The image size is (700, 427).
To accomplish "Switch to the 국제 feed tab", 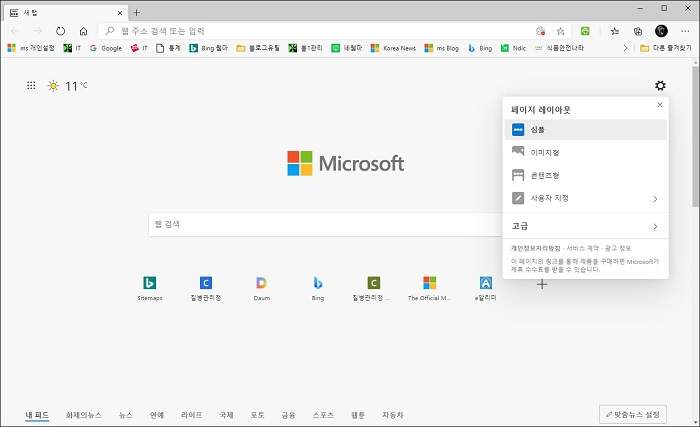I will 226,415.
